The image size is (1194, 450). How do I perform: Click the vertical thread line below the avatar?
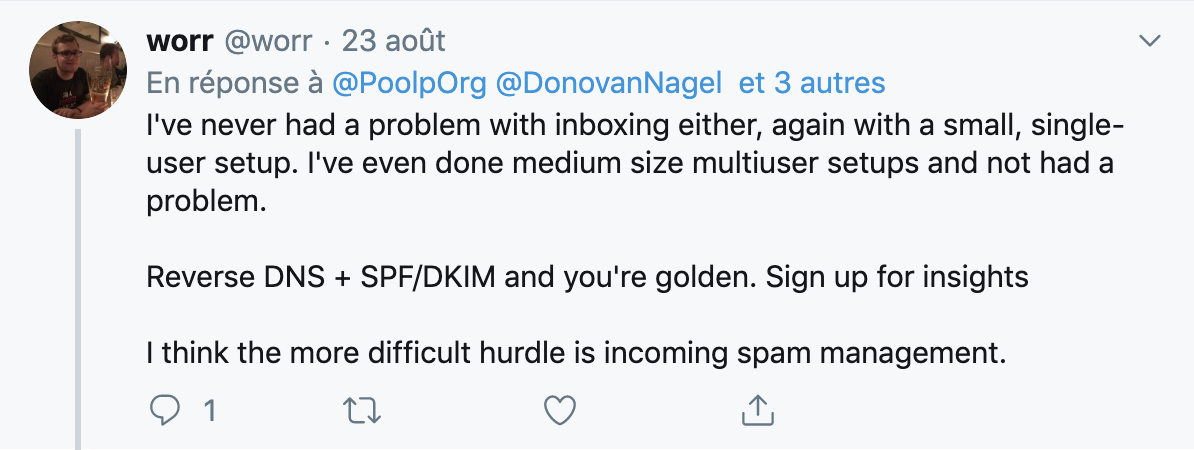(78, 289)
